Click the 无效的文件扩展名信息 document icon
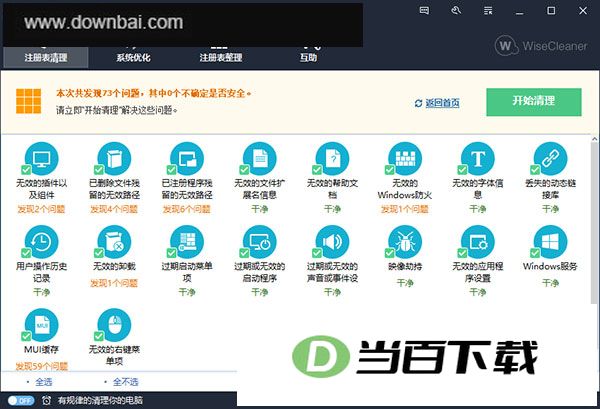The image size is (600, 409). pos(260,158)
